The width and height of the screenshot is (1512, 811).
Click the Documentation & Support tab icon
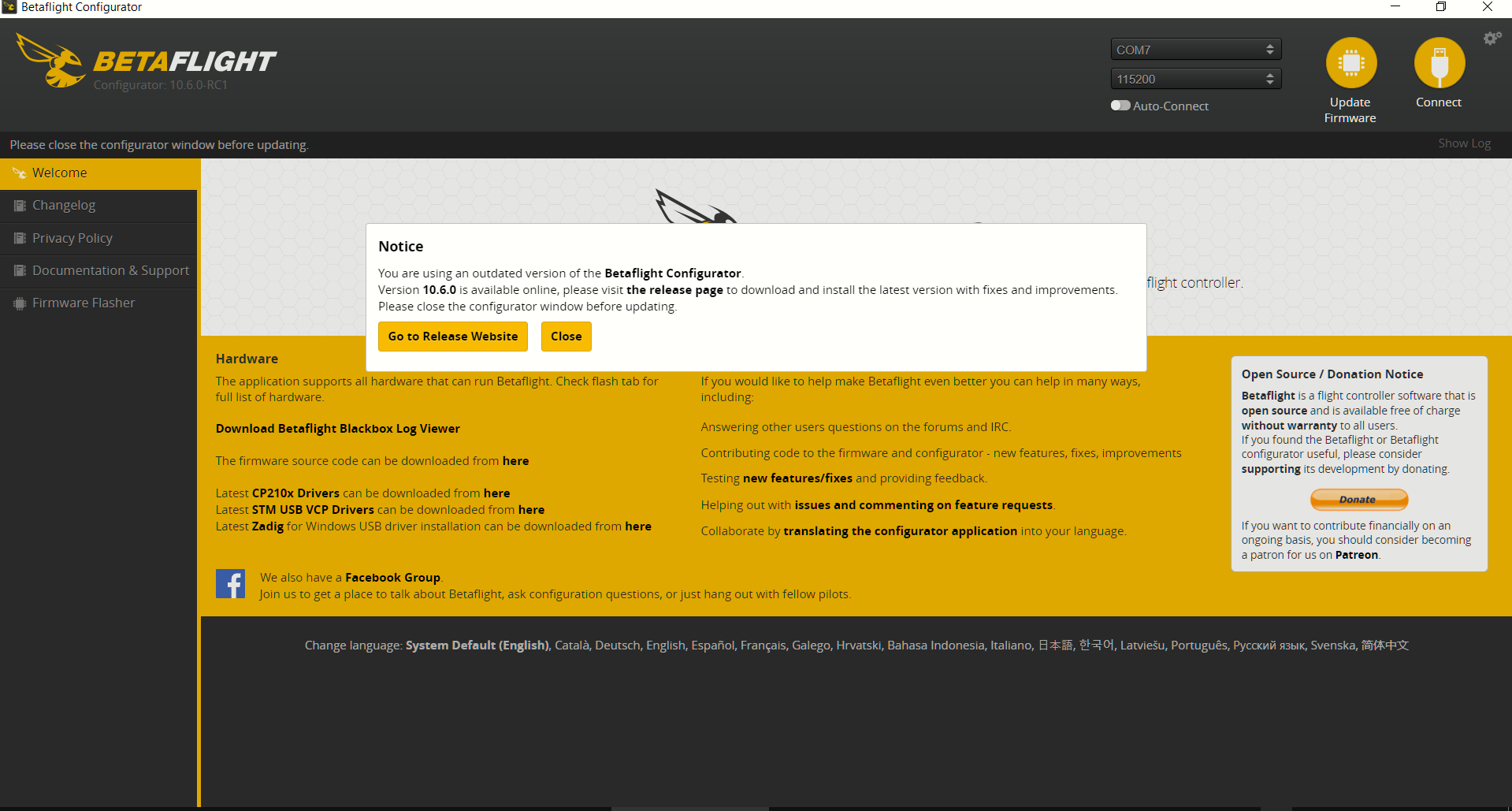pos(20,270)
